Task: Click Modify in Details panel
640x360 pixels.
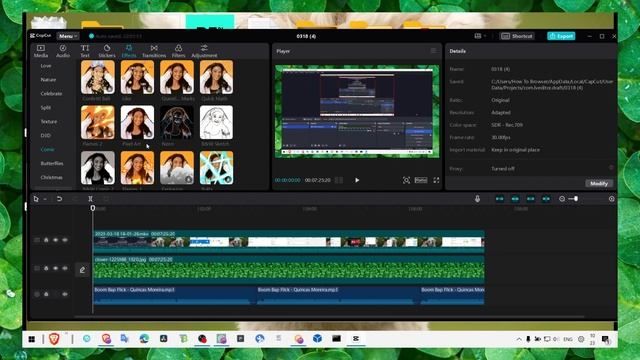Action: tap(599, 183)
